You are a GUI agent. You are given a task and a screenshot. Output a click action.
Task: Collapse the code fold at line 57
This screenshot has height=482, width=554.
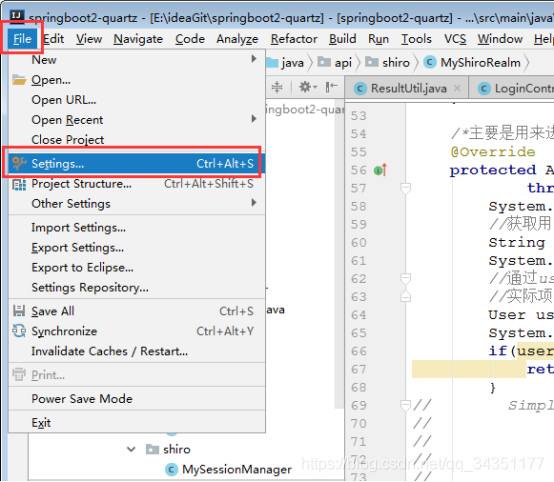tap(406, 187)
